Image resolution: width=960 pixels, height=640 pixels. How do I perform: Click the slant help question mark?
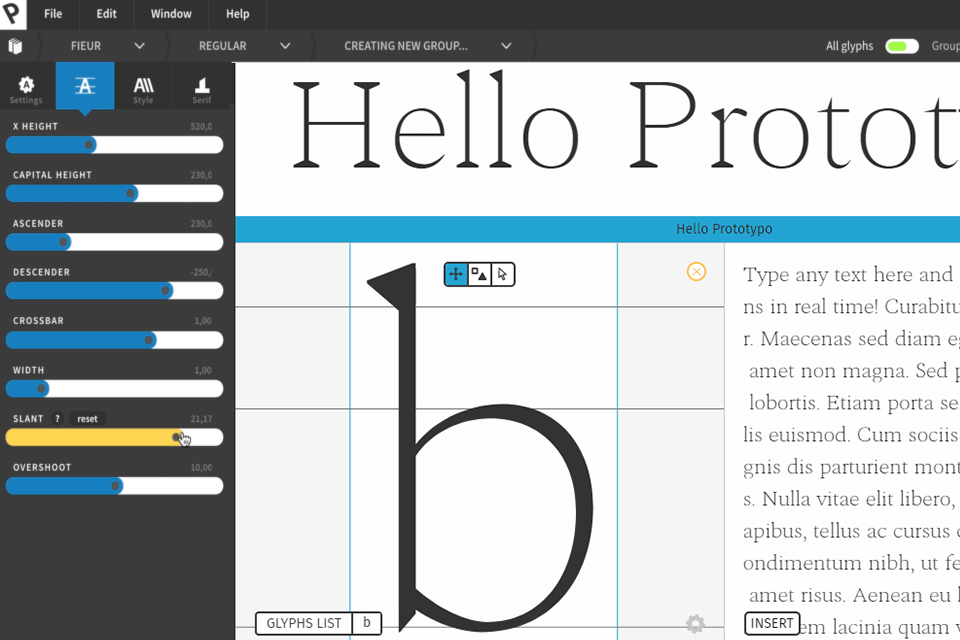pyautogui.click(x=57, y=419)
